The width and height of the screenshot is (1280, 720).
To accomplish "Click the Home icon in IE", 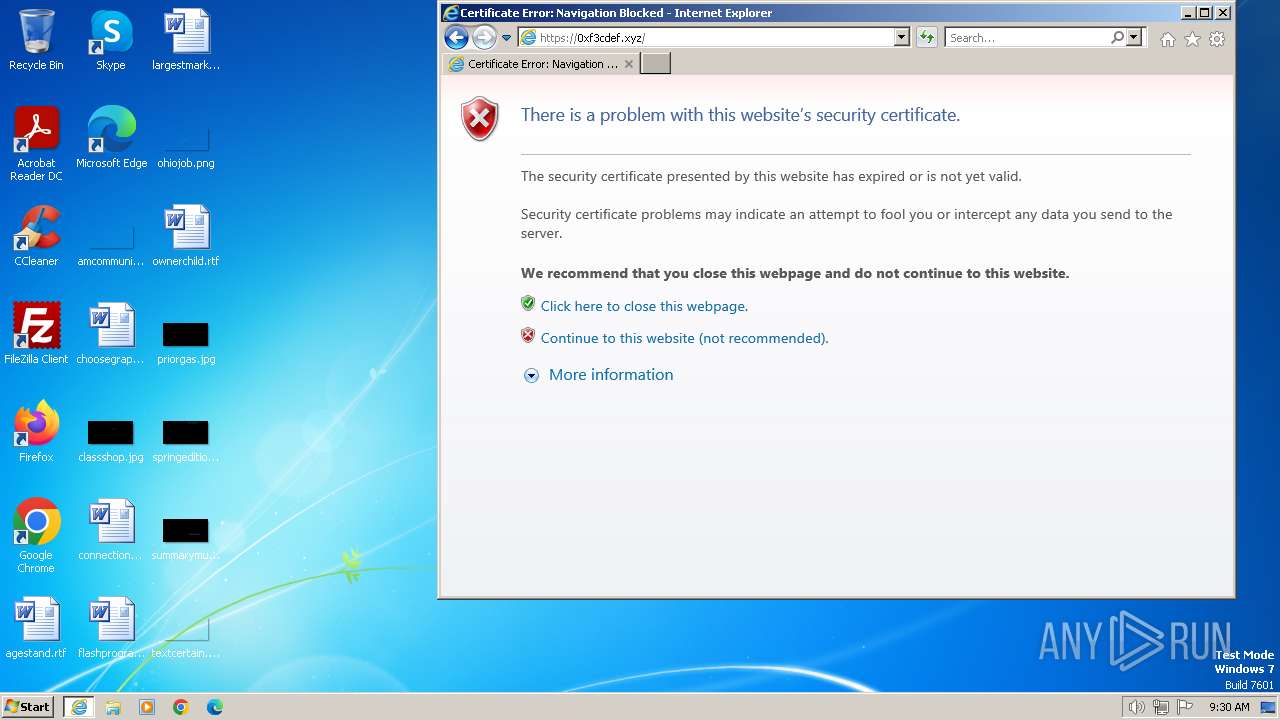I will click(1167, 39).
